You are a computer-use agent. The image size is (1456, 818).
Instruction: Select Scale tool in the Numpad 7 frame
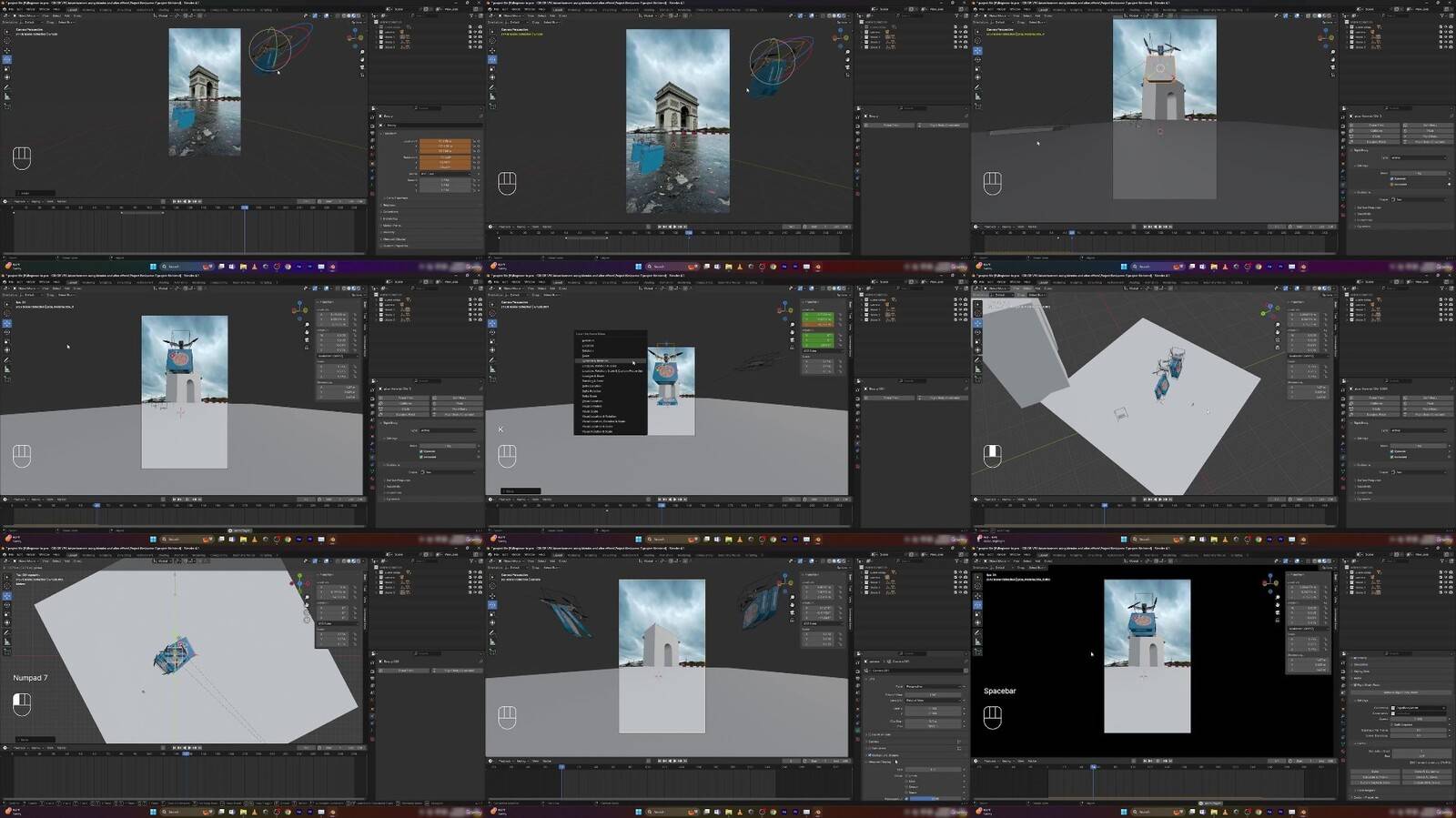[7, 614]
